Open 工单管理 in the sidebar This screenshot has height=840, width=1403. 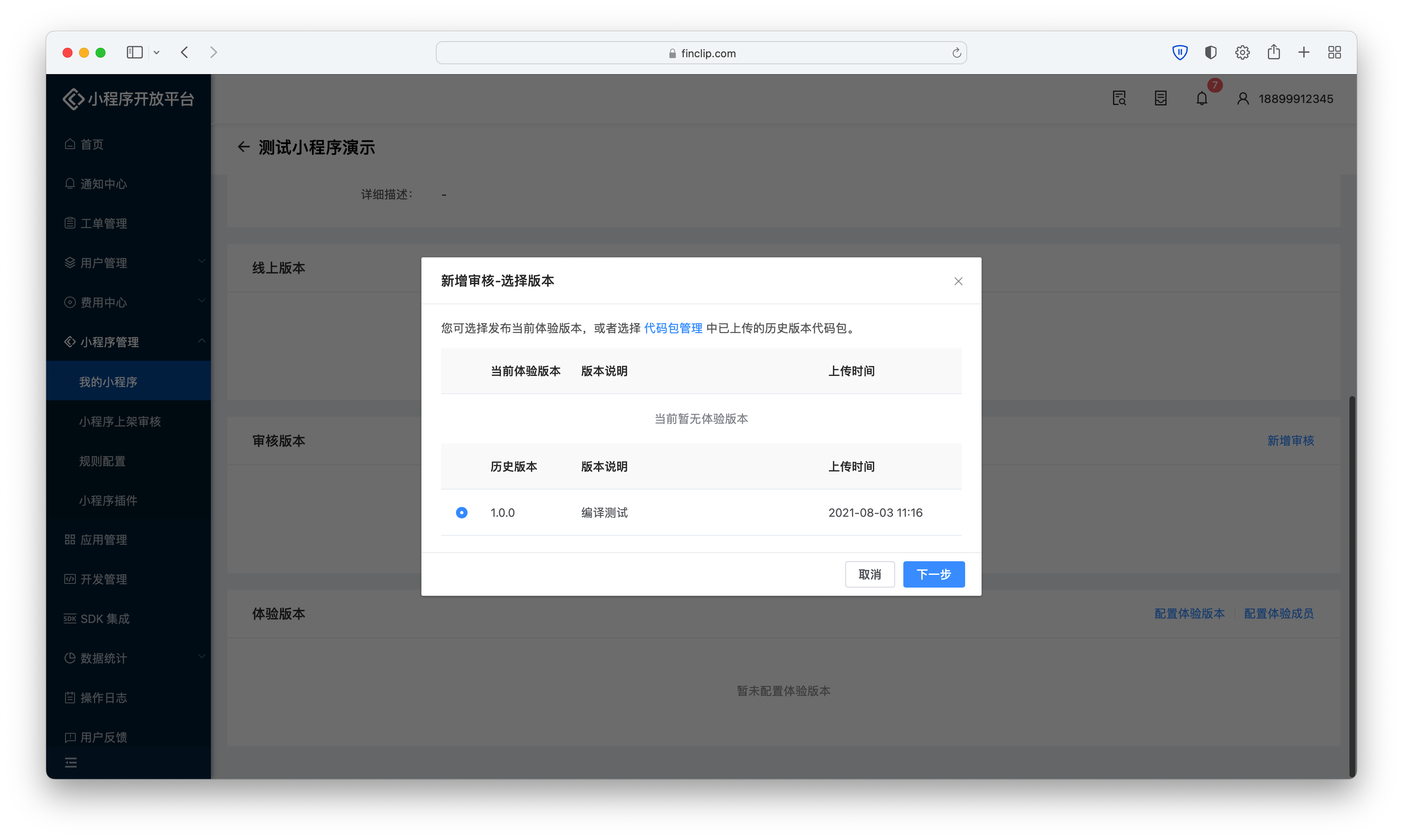(129, 223)
